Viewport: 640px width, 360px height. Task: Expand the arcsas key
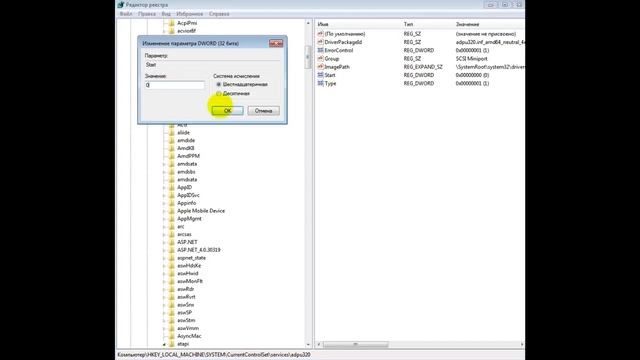(164, 235)
